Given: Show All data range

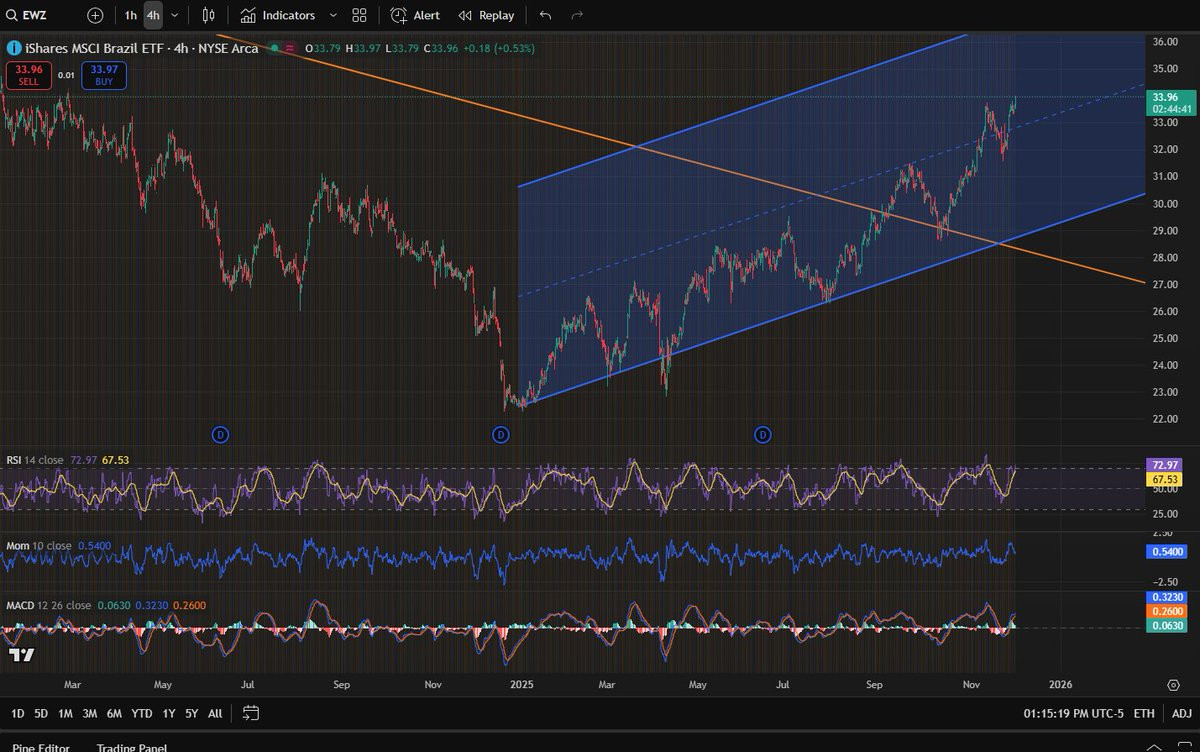Looking at the screenshot, I should pyautogui.click(x=215, y=713).
